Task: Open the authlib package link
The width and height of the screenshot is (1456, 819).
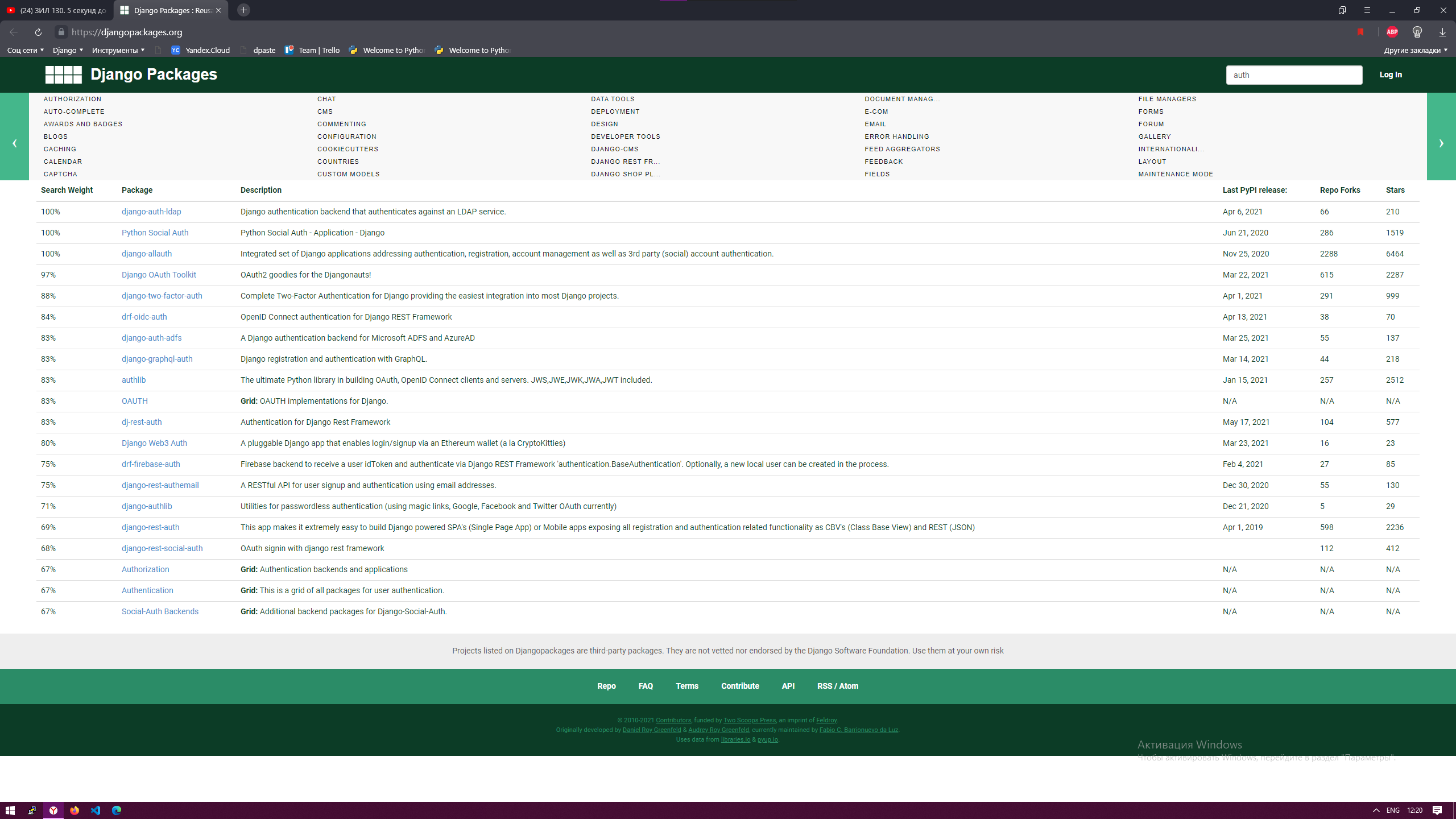Action: pos(133,380)
